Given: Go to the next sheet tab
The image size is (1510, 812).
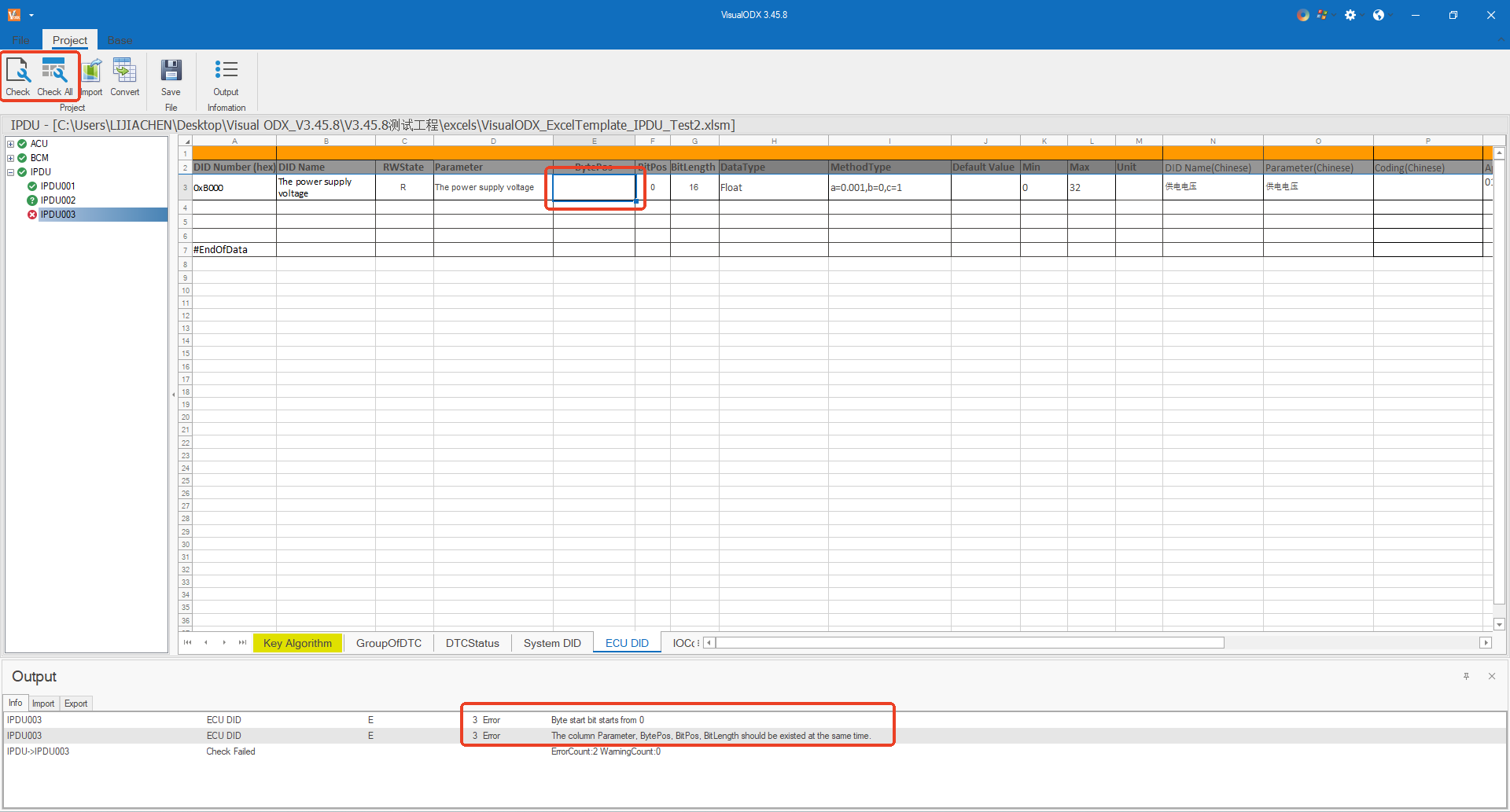Looking at the screenshot, I should pyautogui.click(x=224, y=643).
